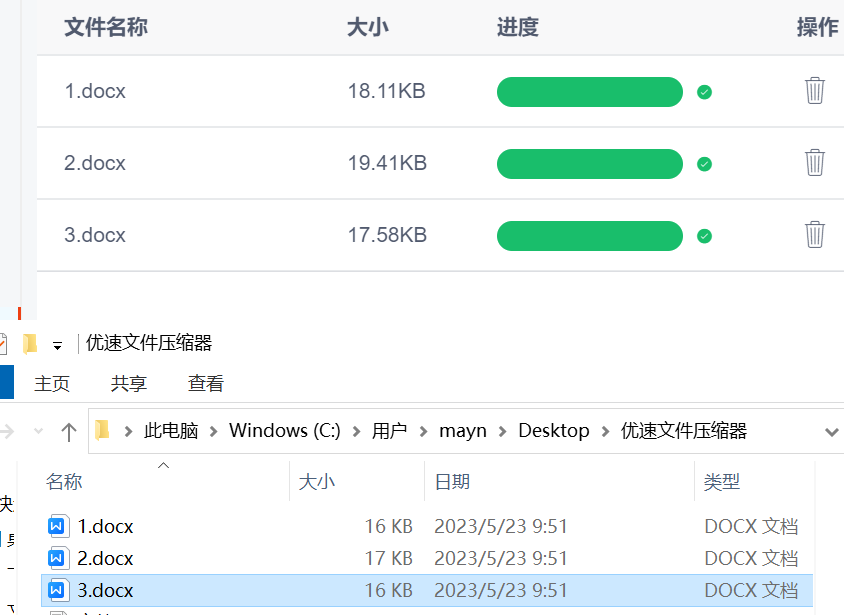Viewport: 844px width, 615px height.
Task: Select the 3.docx row in file list
Action: pyautogui.click(x=427, y=590)
